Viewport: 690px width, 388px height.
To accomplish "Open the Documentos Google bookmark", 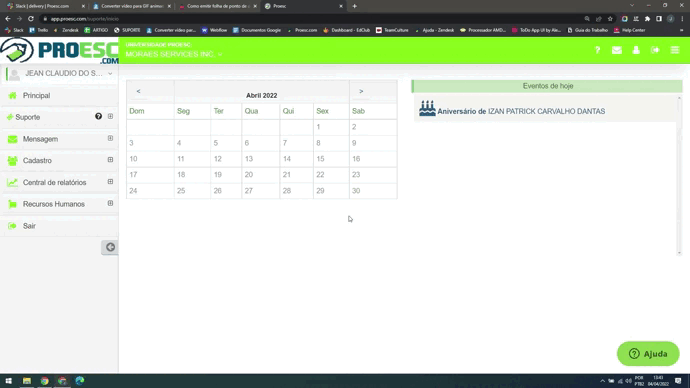I will (257, 30).
